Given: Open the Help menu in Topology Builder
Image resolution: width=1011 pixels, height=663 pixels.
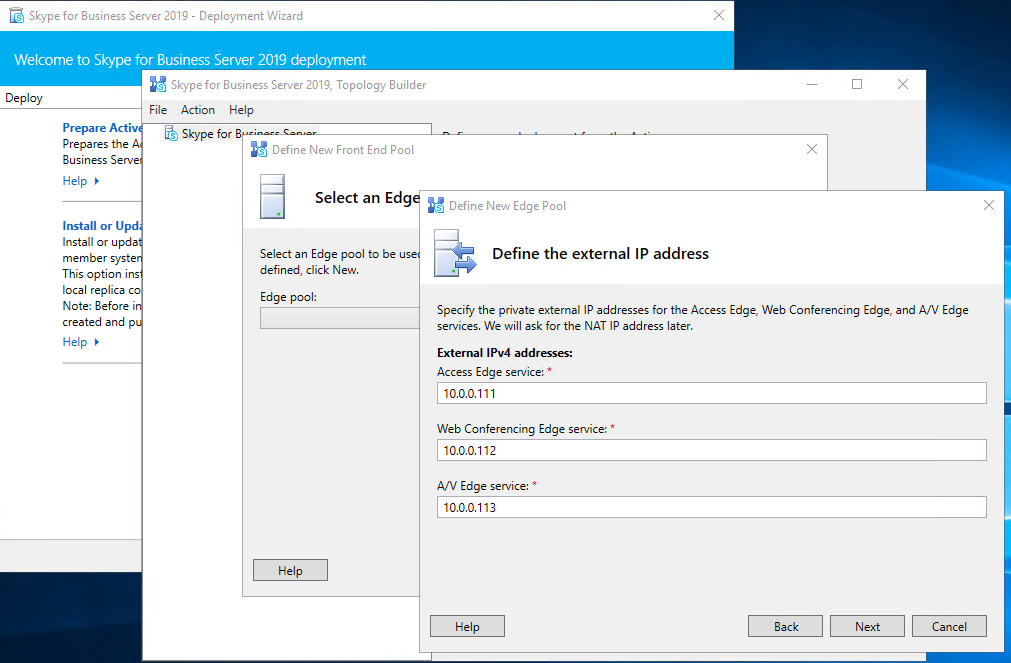Looking at the screenshot, I should pos(241,110).
